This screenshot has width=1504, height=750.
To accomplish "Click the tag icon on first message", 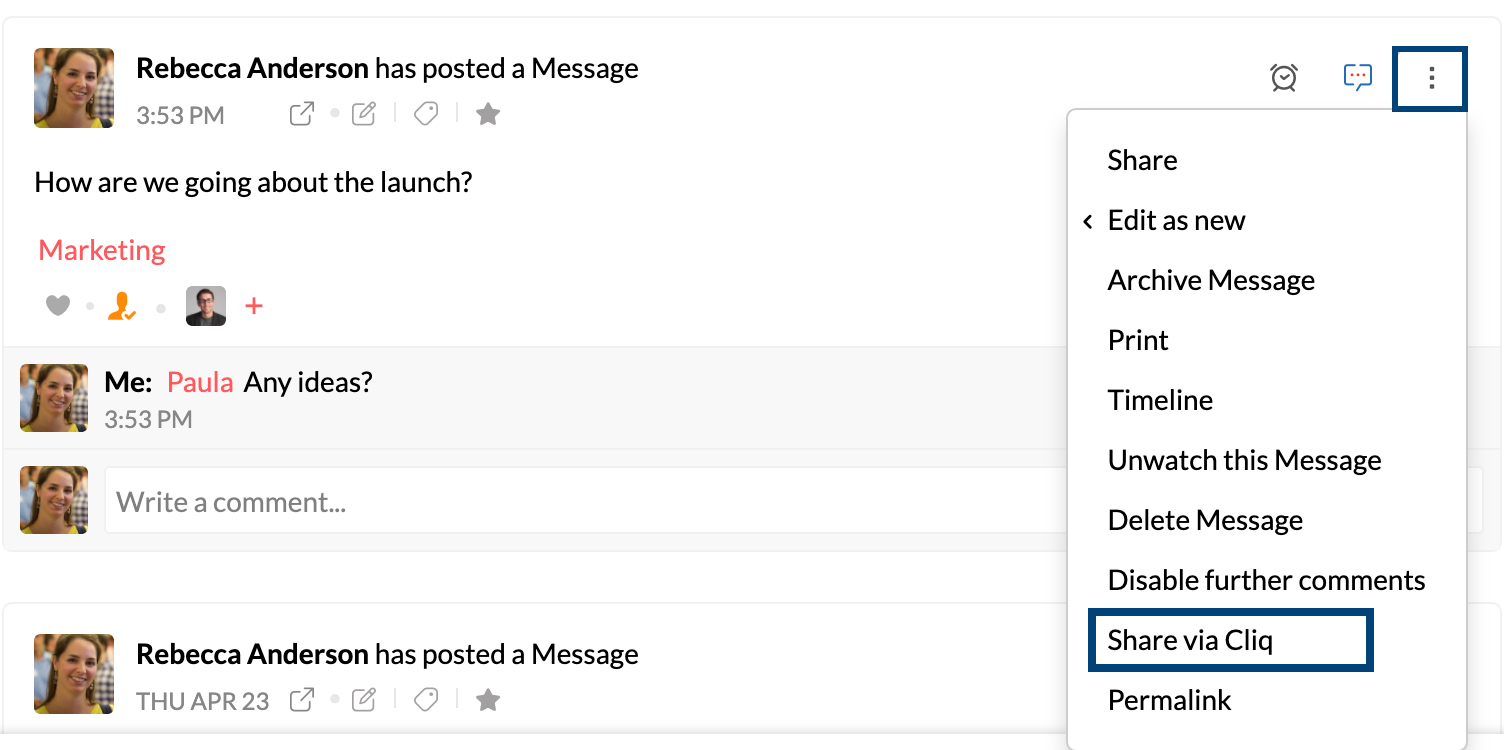I will [x=426, y=114].
